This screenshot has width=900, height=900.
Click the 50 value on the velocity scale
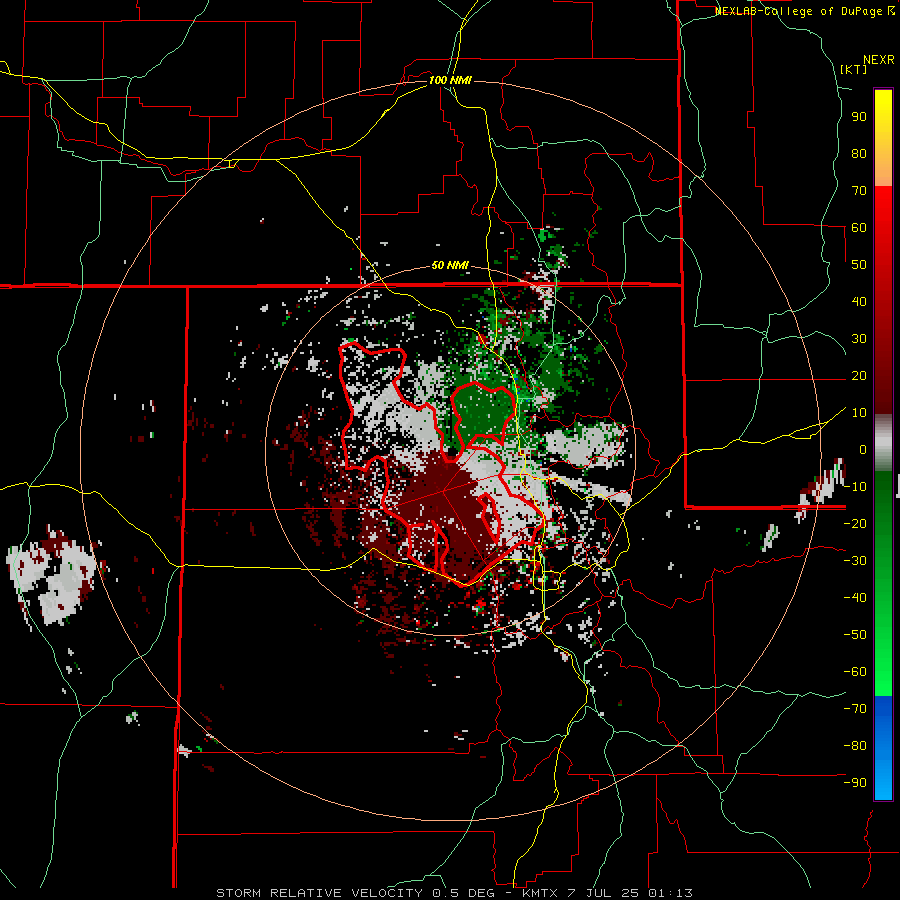tap(859, 265)
